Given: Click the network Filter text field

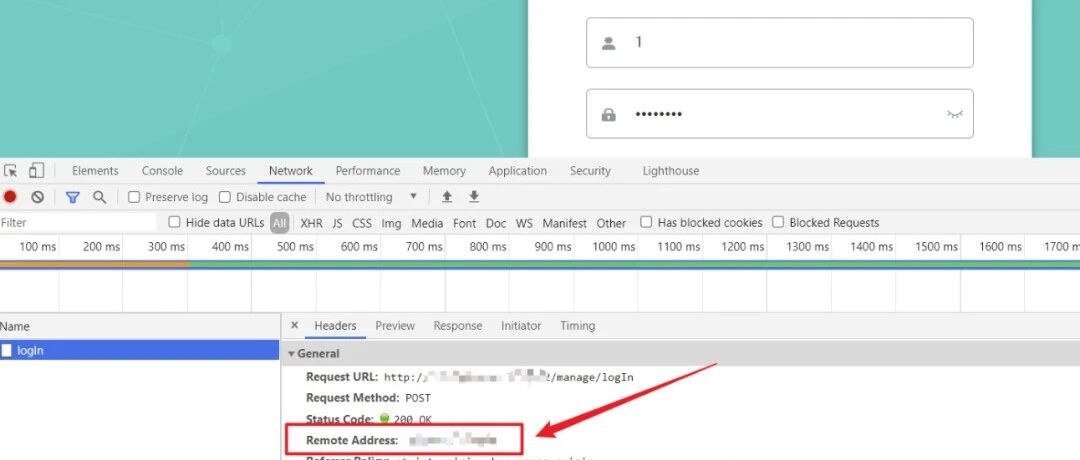Looking at the screenshot, I should pyautogui.click(x=78, y=222).
